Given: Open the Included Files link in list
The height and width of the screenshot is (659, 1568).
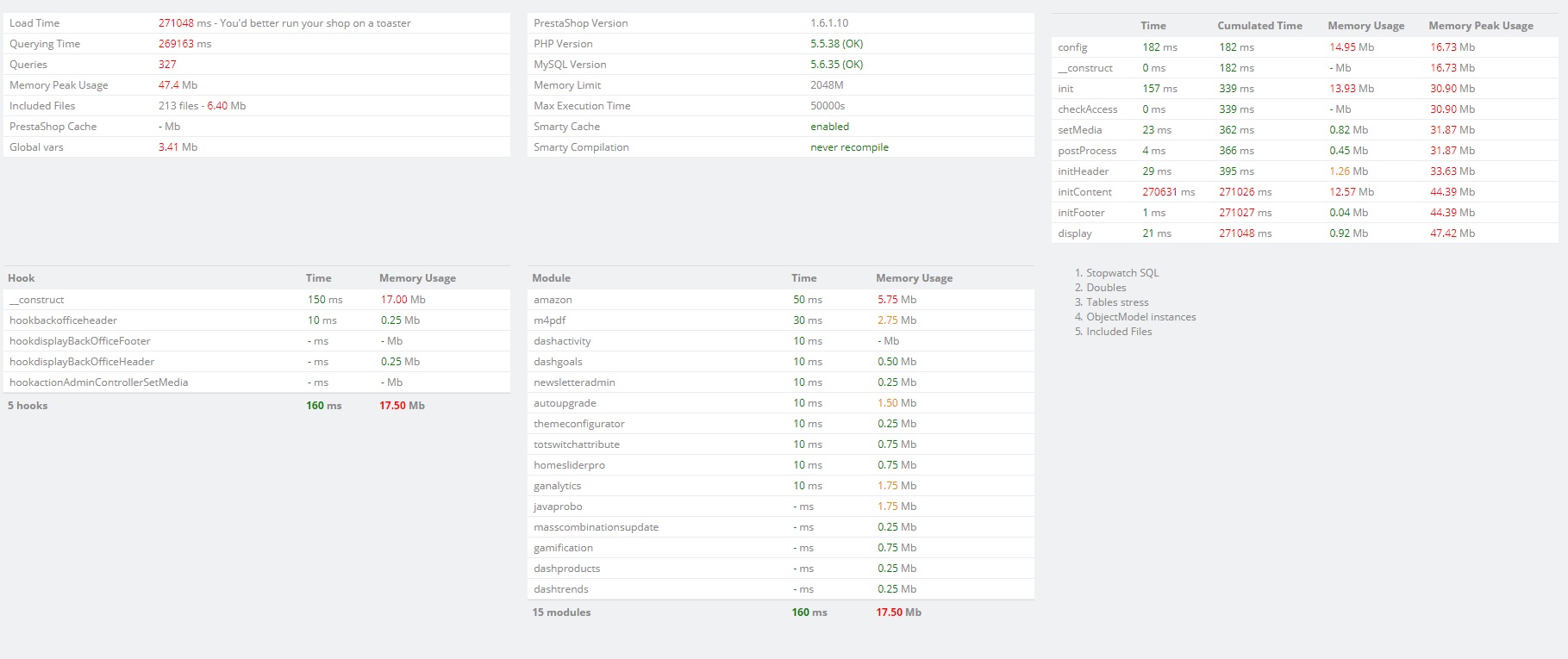Looking at the screenshot, I should point(1119,332).
